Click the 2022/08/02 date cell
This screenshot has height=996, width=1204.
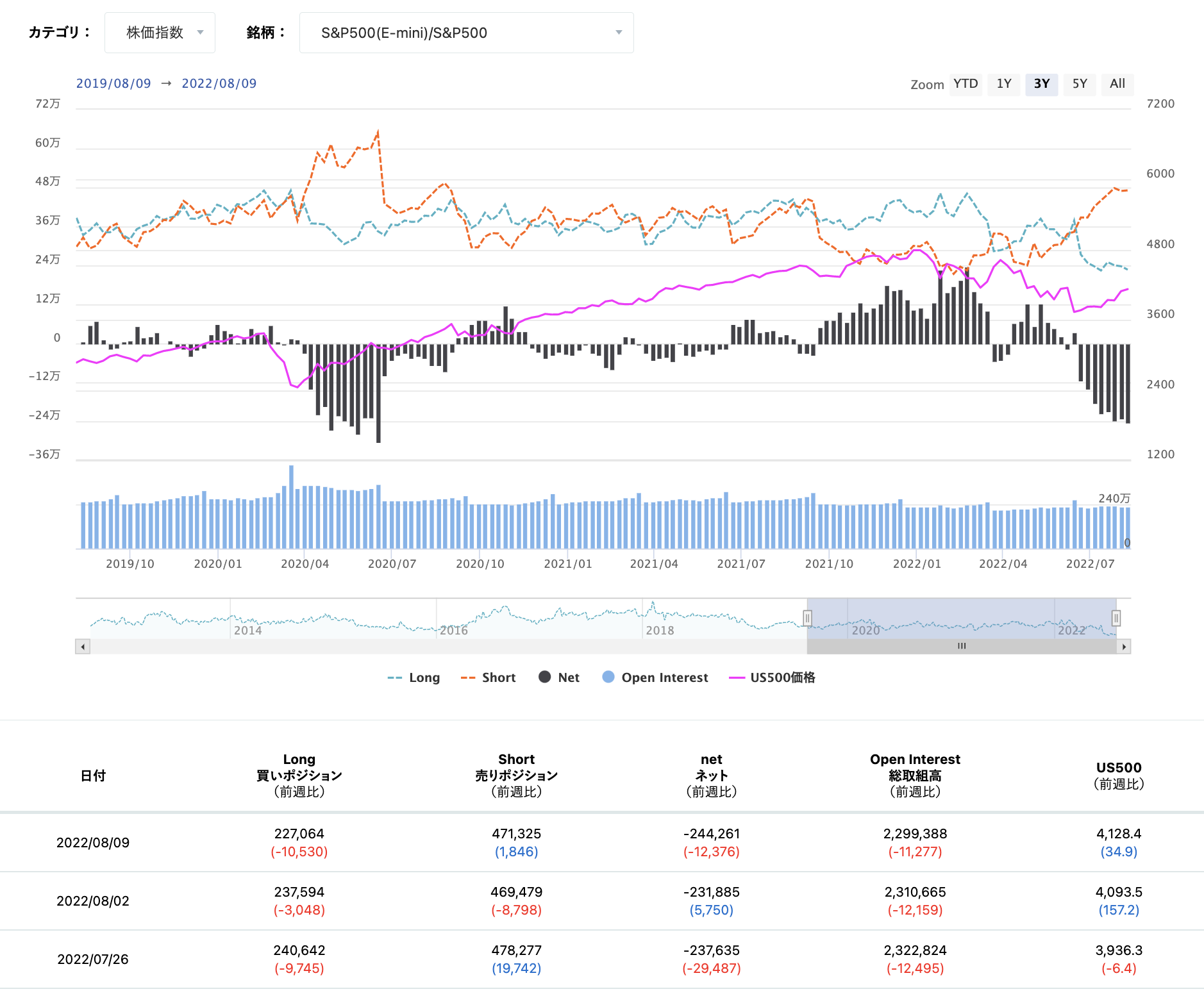coord(93,901)
